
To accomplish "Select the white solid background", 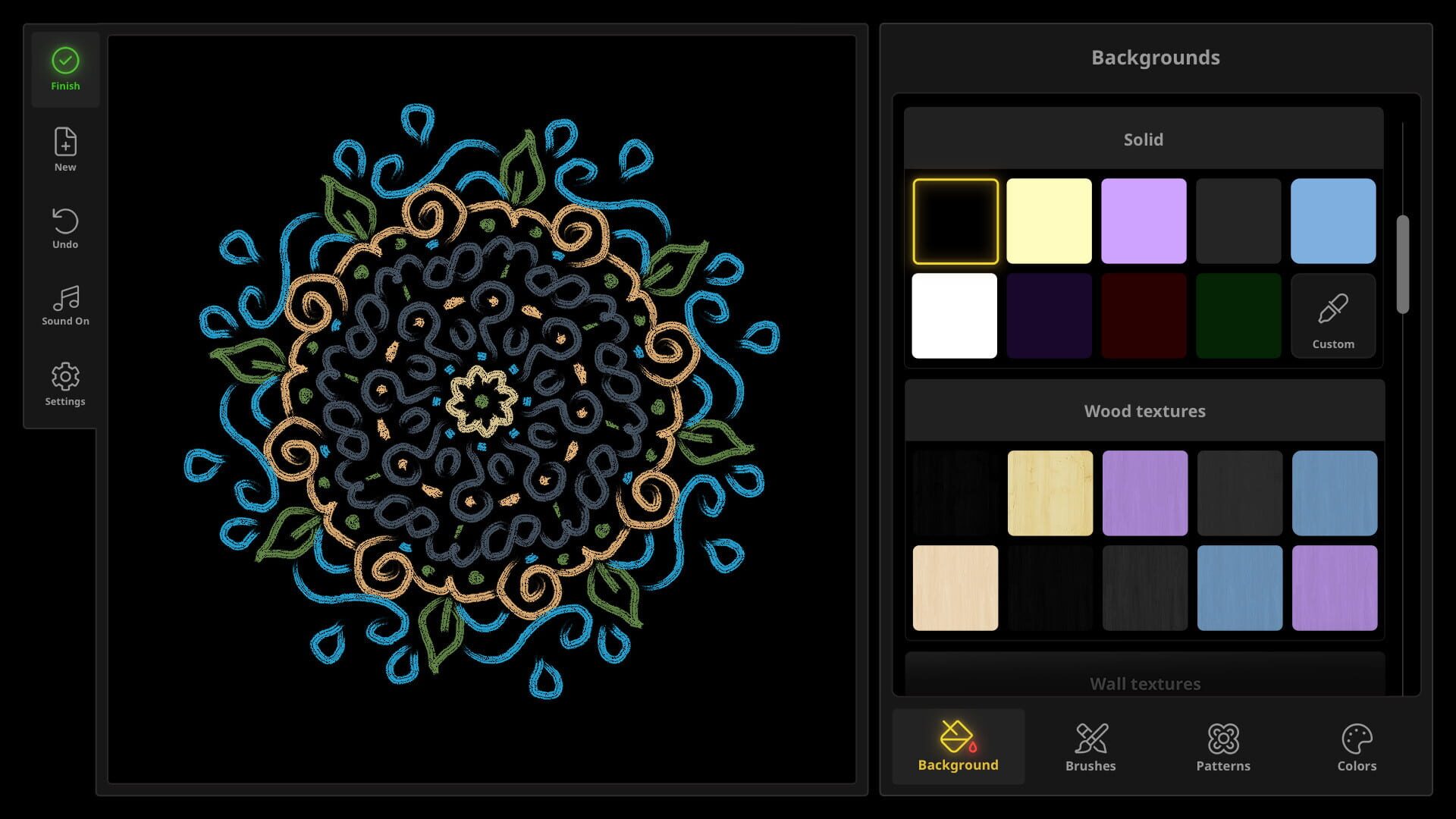I will click(955, 315).
